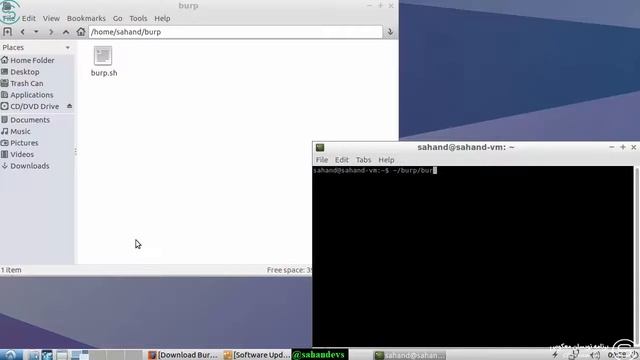This screenshot has height=360, width=640.
Task: Switch to Download Bur... taskbar window
Action: click(x=182, y=355)
